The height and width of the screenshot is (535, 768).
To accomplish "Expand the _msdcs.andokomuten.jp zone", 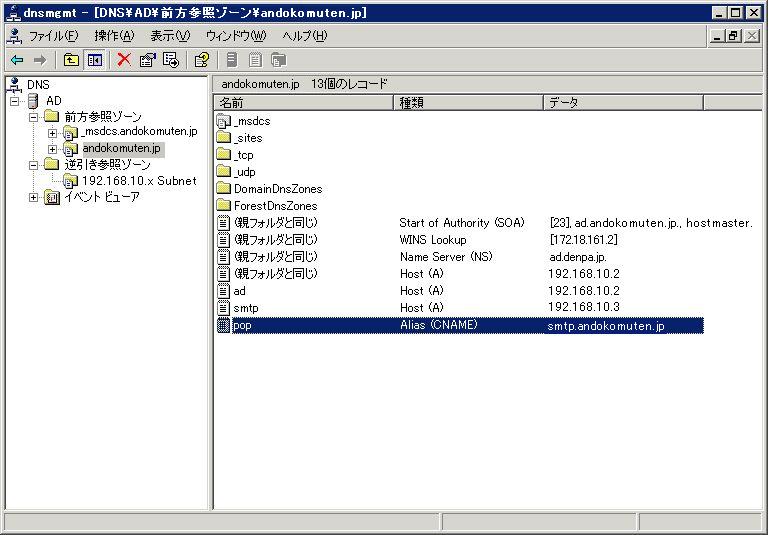I will pyautogui.click(x=53, y=133).
